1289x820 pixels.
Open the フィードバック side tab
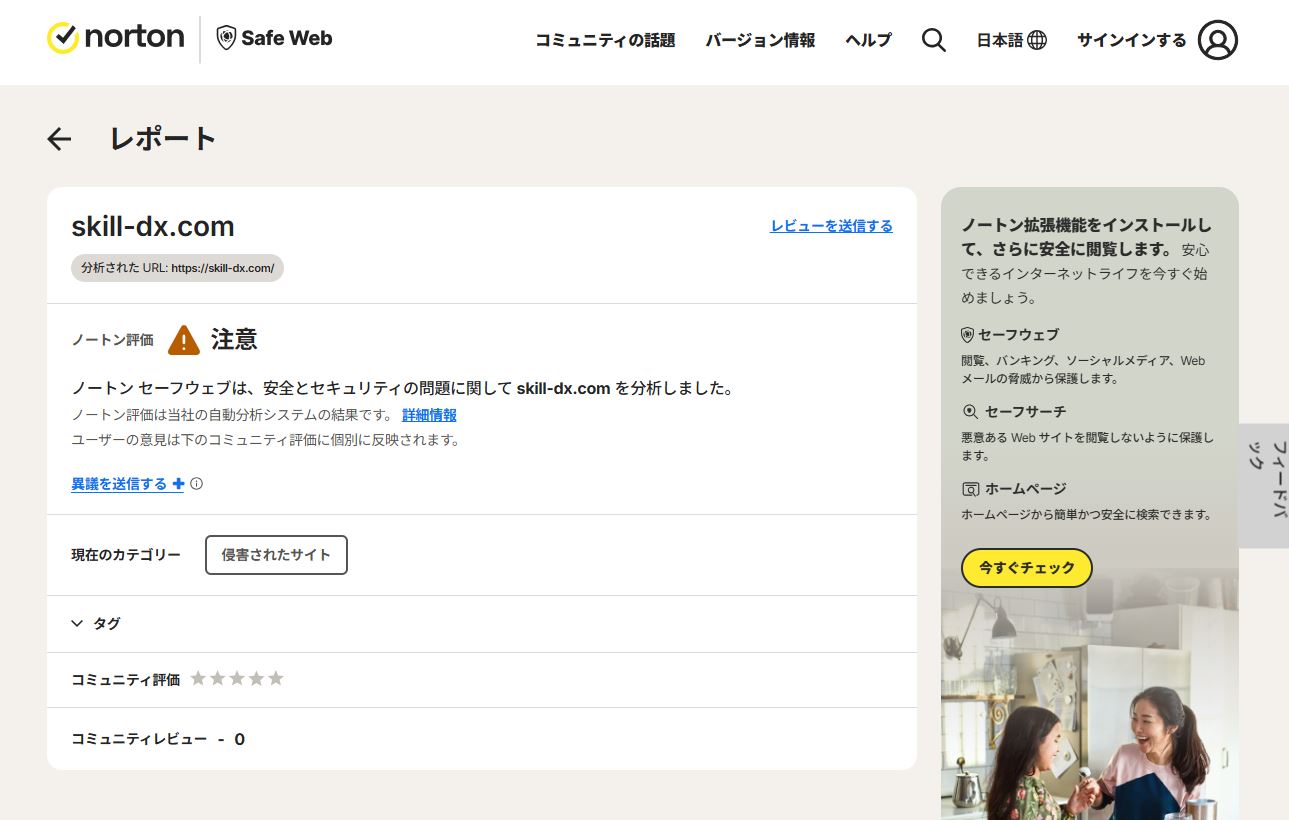click(x=1265, y=485)
